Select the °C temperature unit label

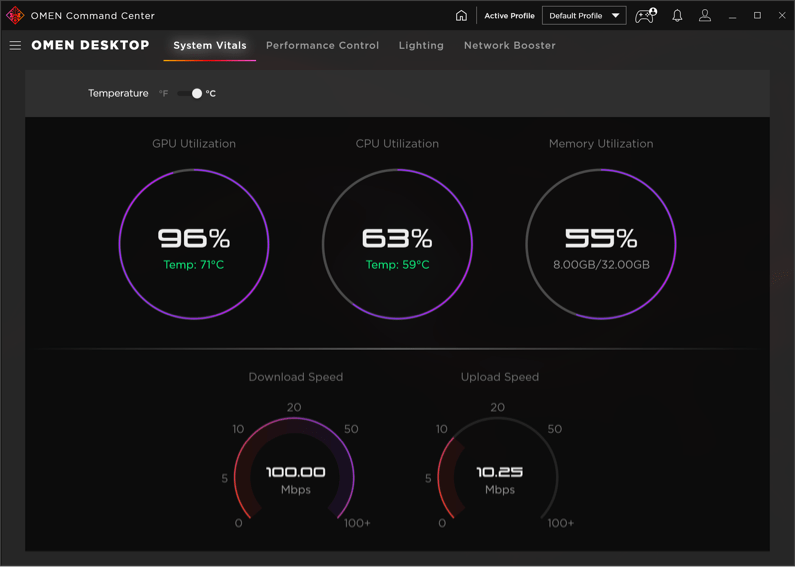pos(211,94)
